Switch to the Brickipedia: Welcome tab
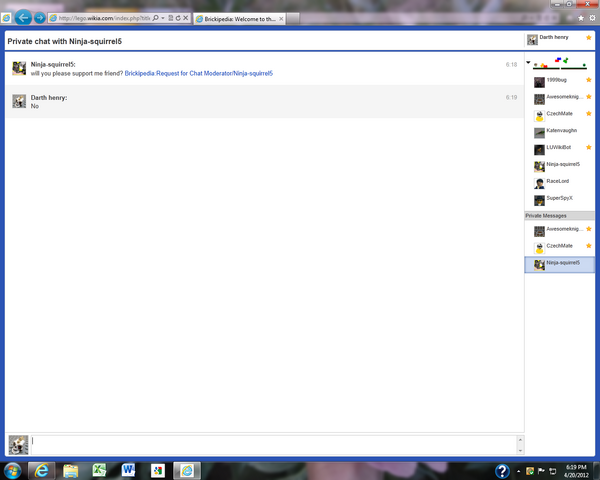The height and width of the screenshot is (480, 600). (239, 19)
